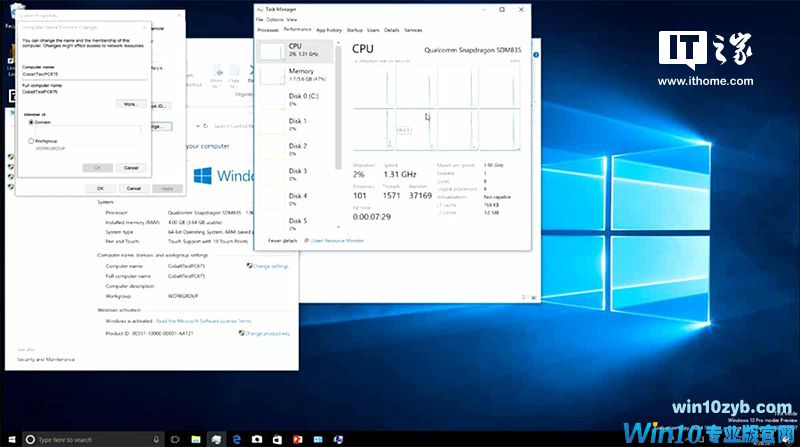Open the Options menu in Task Manager
The width and height of the screenshot is (800, 447).
click(x=275, y=19)
